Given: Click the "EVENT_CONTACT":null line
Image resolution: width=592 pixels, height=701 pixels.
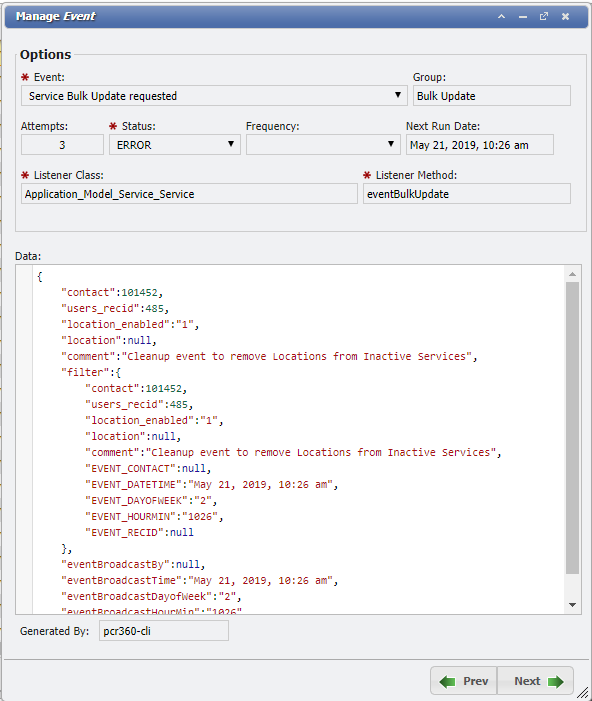Looking at the screenshot, I should (x=148, y=469).
